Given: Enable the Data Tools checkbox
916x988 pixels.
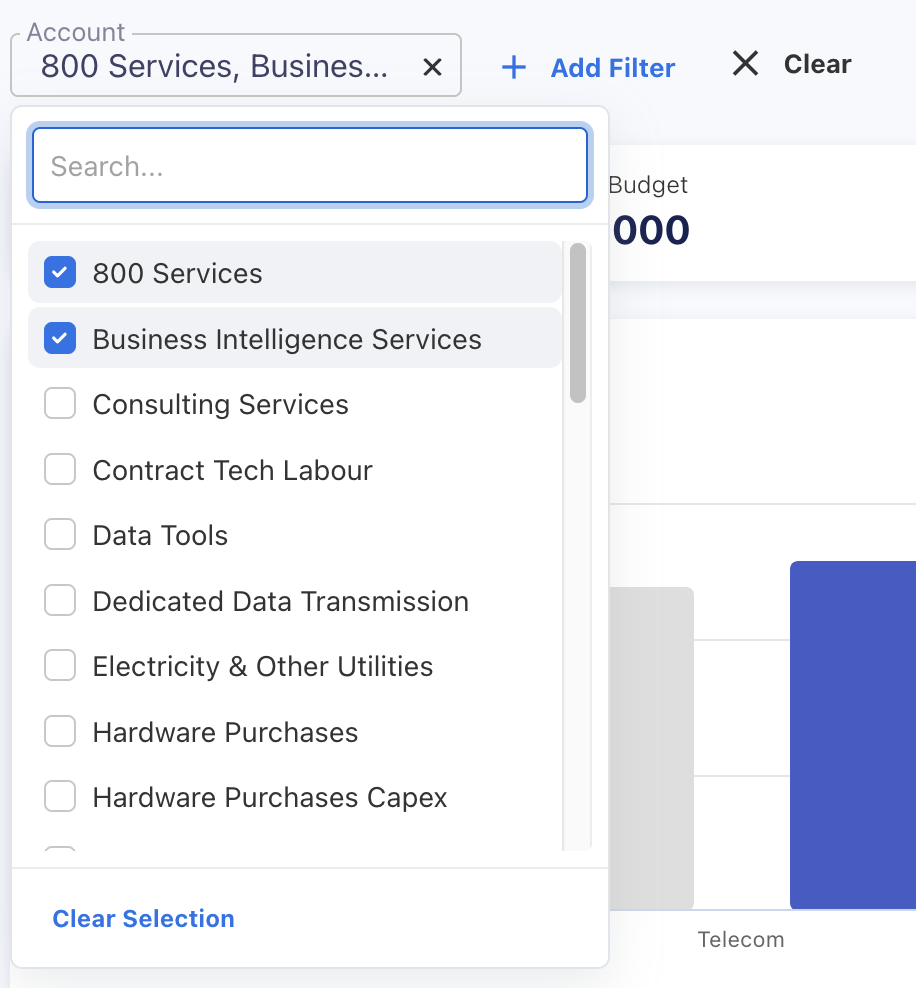Looking at the screenshot, I should 60,535.
